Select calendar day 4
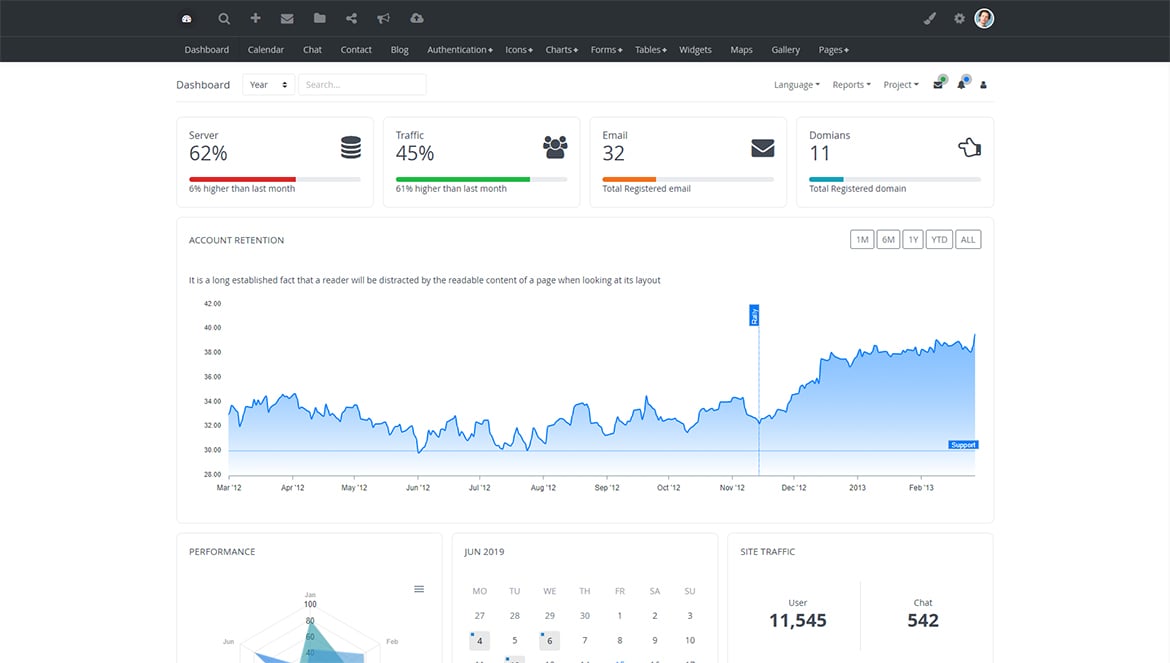The width and height of the screenshot is (1170, 663). (480, 641)
